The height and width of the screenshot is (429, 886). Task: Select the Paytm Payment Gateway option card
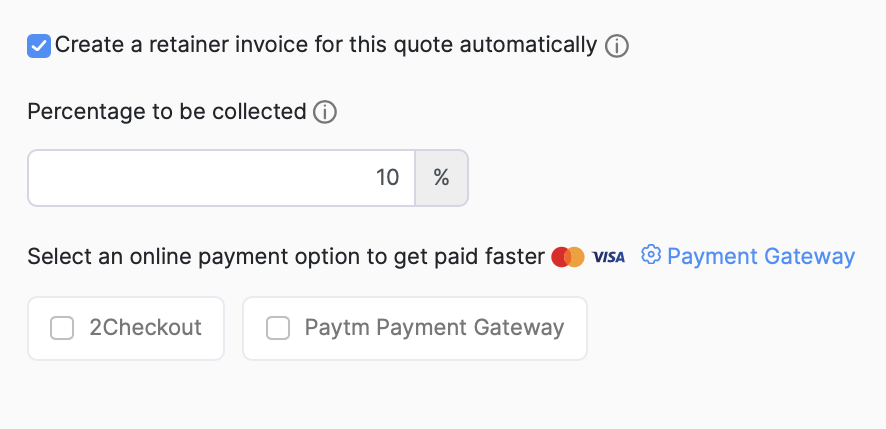tap(414, 328)
